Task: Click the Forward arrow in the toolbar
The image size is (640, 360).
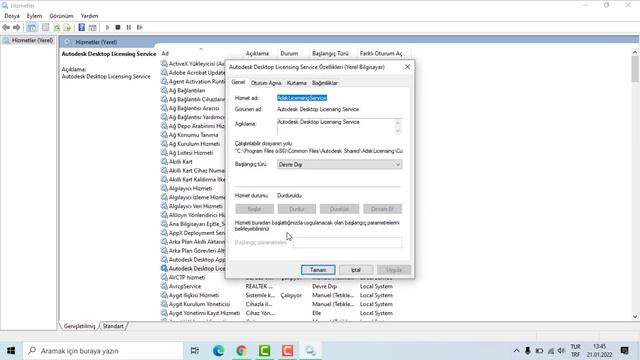Action: click(17, 27)
